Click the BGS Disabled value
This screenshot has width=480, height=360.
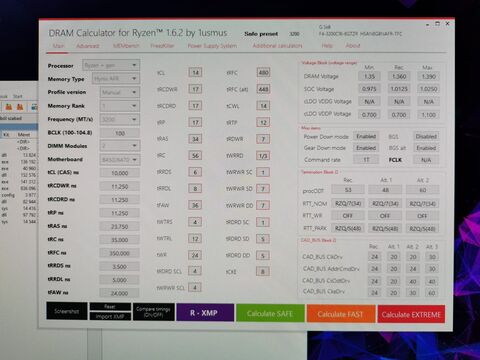pos(426,136)
